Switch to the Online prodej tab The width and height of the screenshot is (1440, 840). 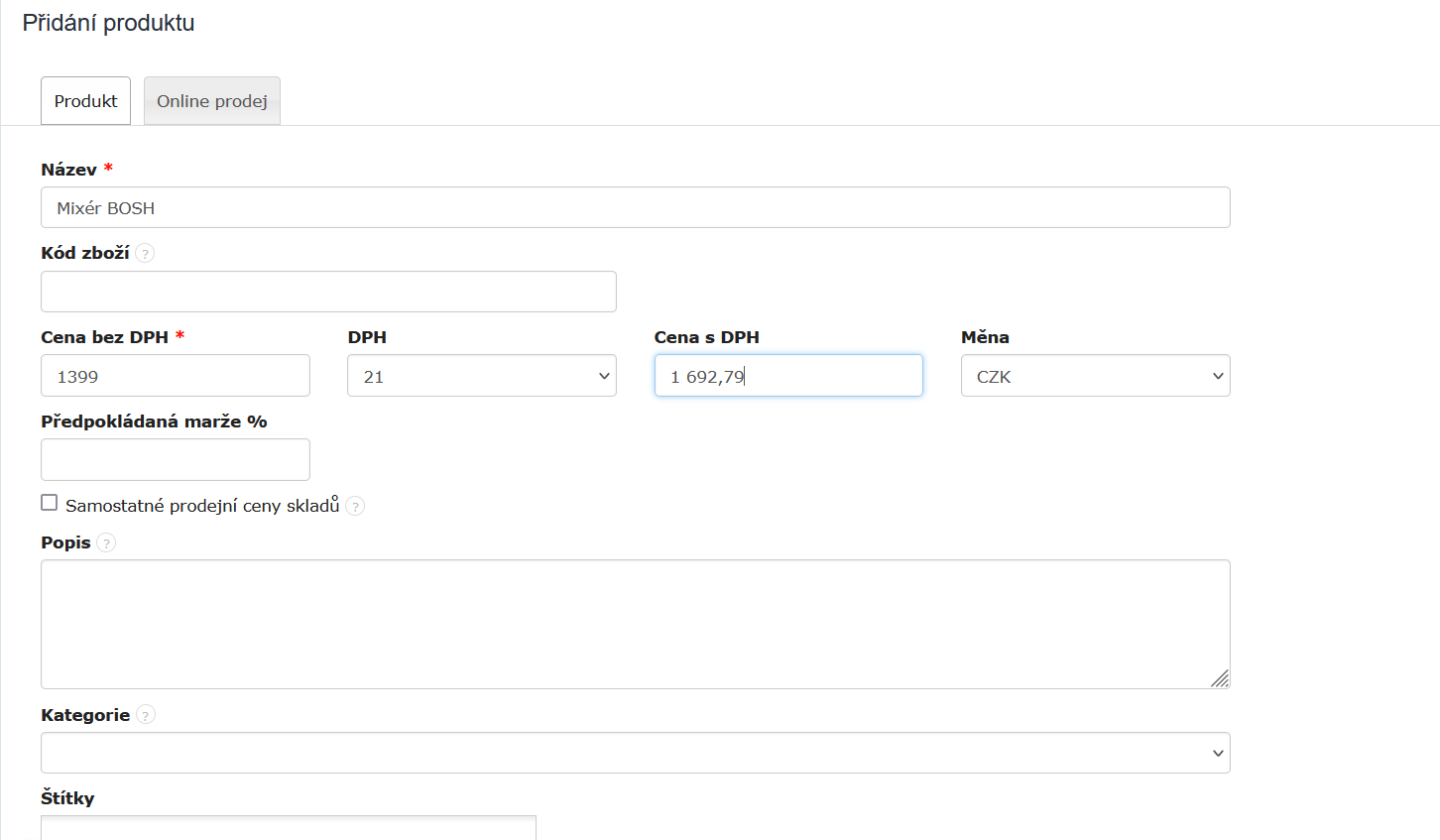point(212,101)
